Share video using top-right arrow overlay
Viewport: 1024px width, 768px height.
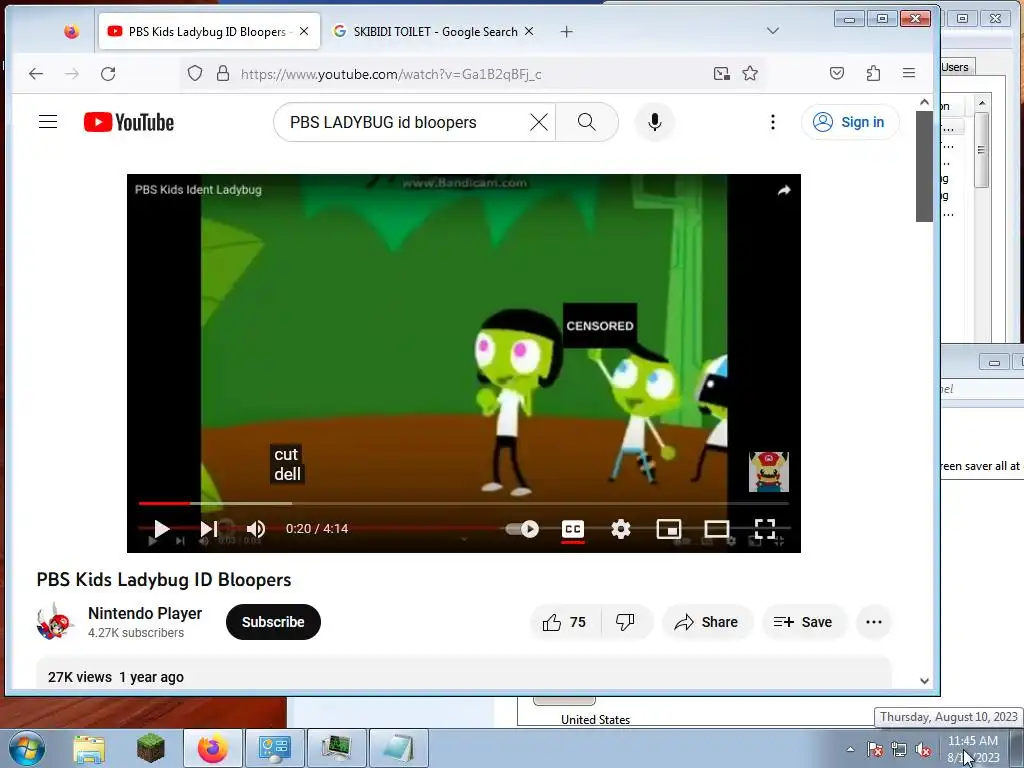(784, 190)
